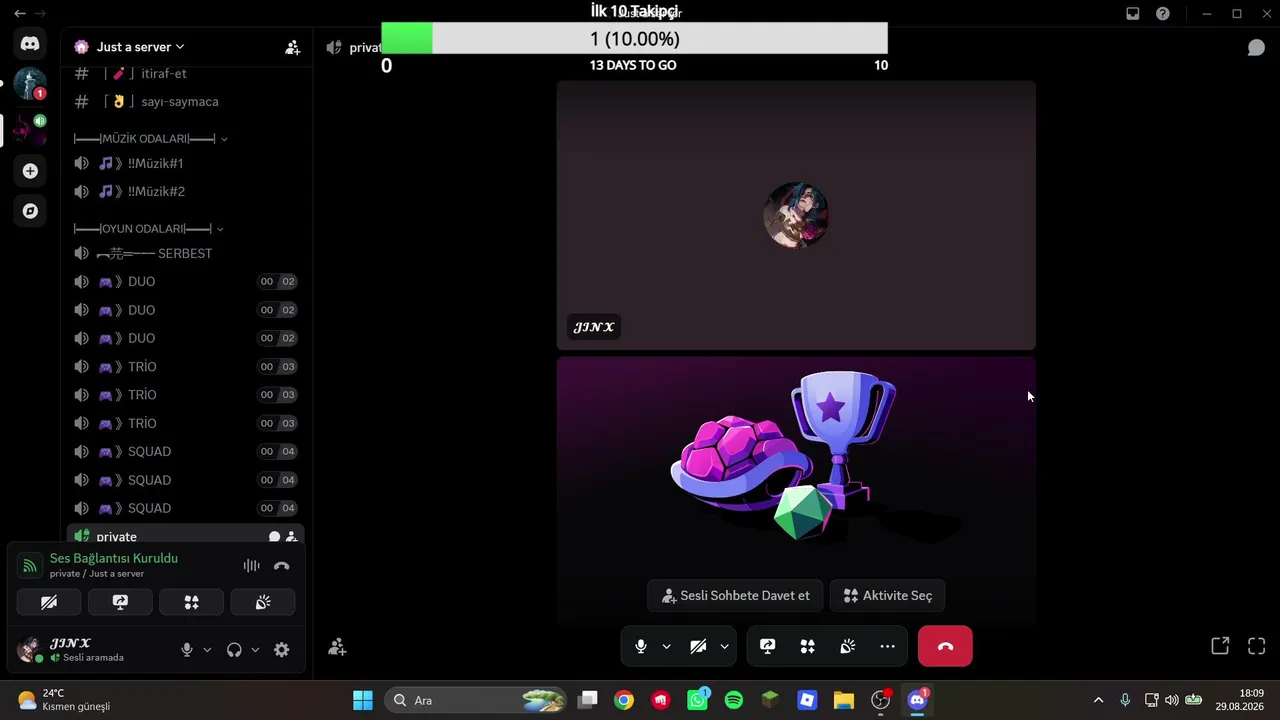The width and height of the screenshot is (1280, 720).
Task: Open the second server avatar in the server list
Action: click(30, 129)
